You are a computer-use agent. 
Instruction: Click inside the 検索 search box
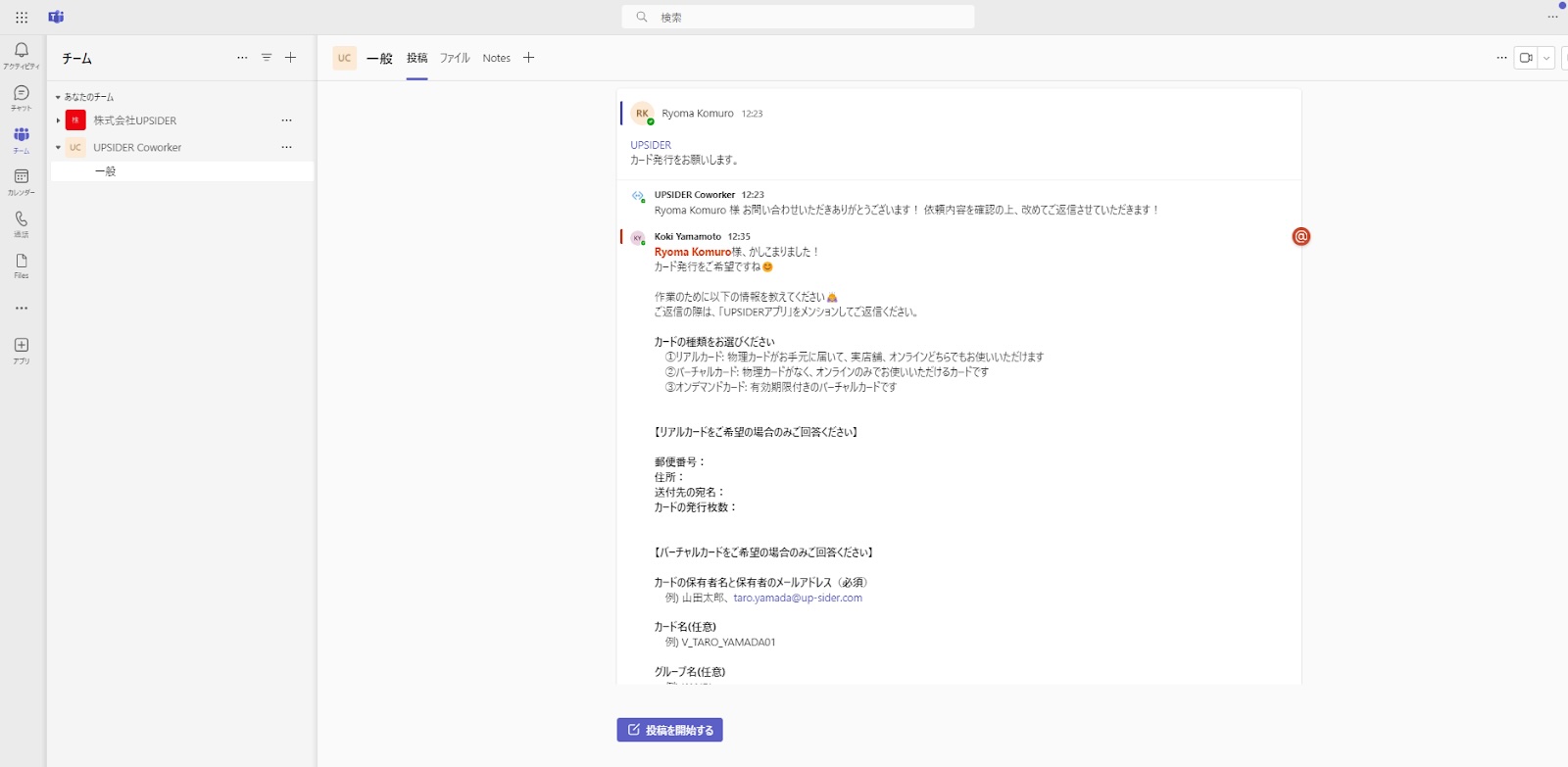(x=798, y=17)
